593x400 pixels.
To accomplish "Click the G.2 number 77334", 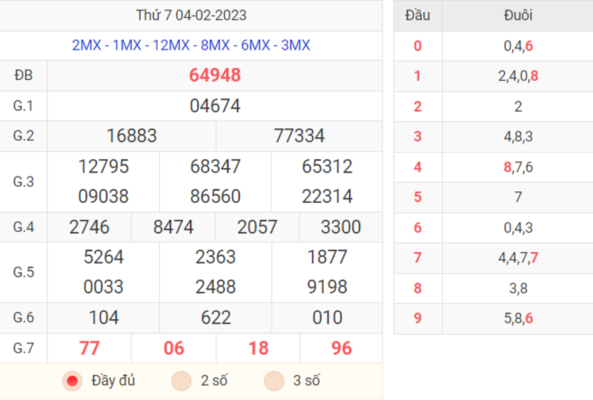I will point(299,136).
